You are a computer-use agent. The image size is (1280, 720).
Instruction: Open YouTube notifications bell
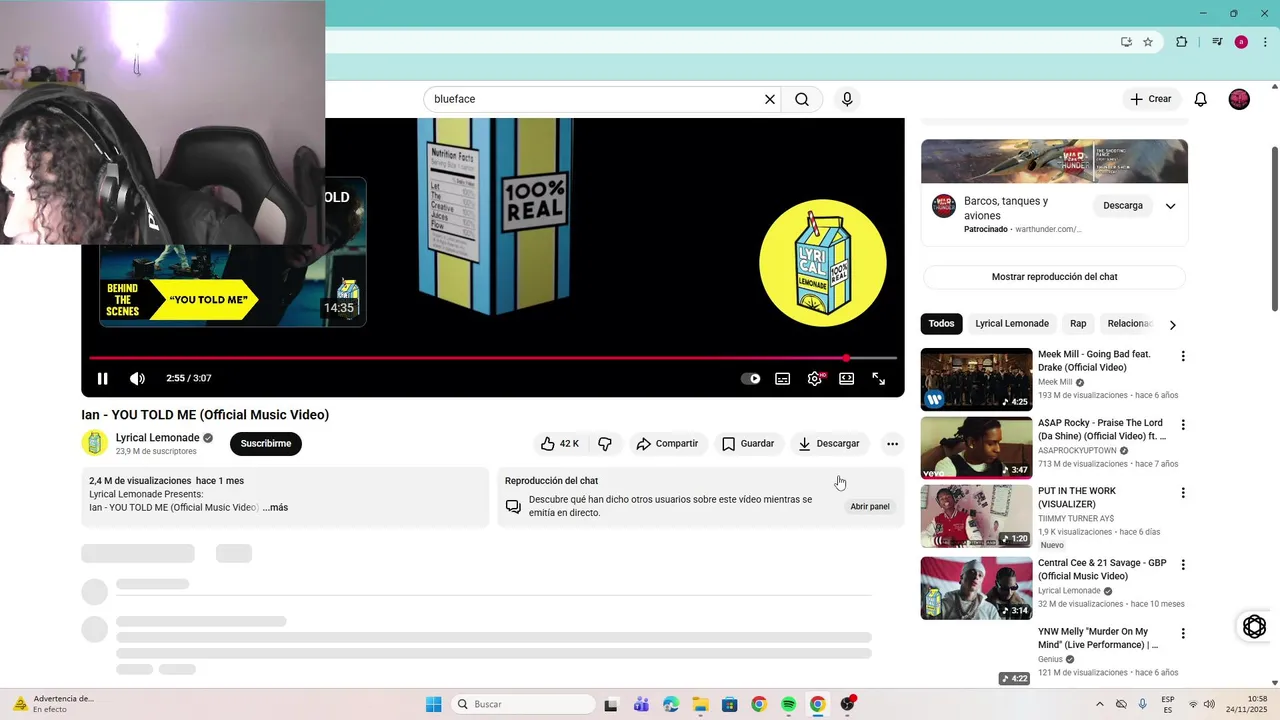[1201, 99]
